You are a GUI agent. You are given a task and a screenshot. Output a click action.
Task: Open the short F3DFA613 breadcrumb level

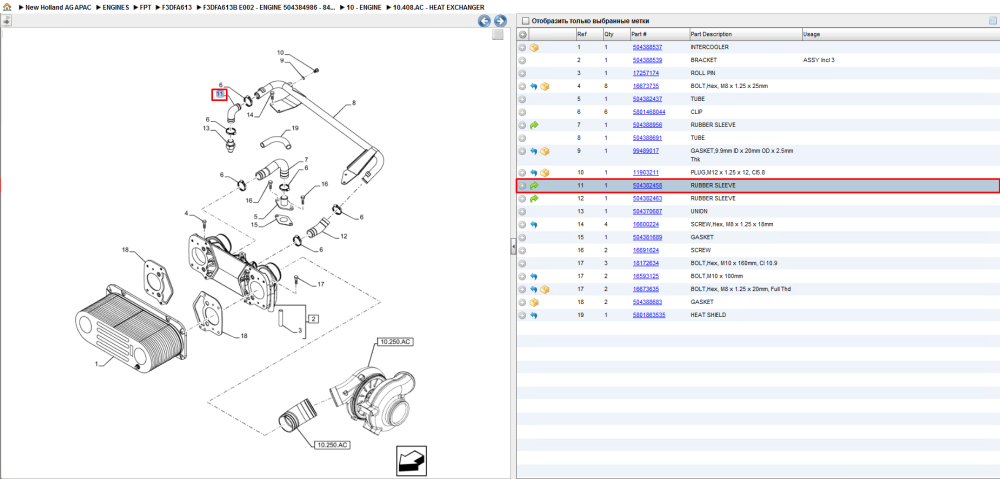tap(177, 7)
